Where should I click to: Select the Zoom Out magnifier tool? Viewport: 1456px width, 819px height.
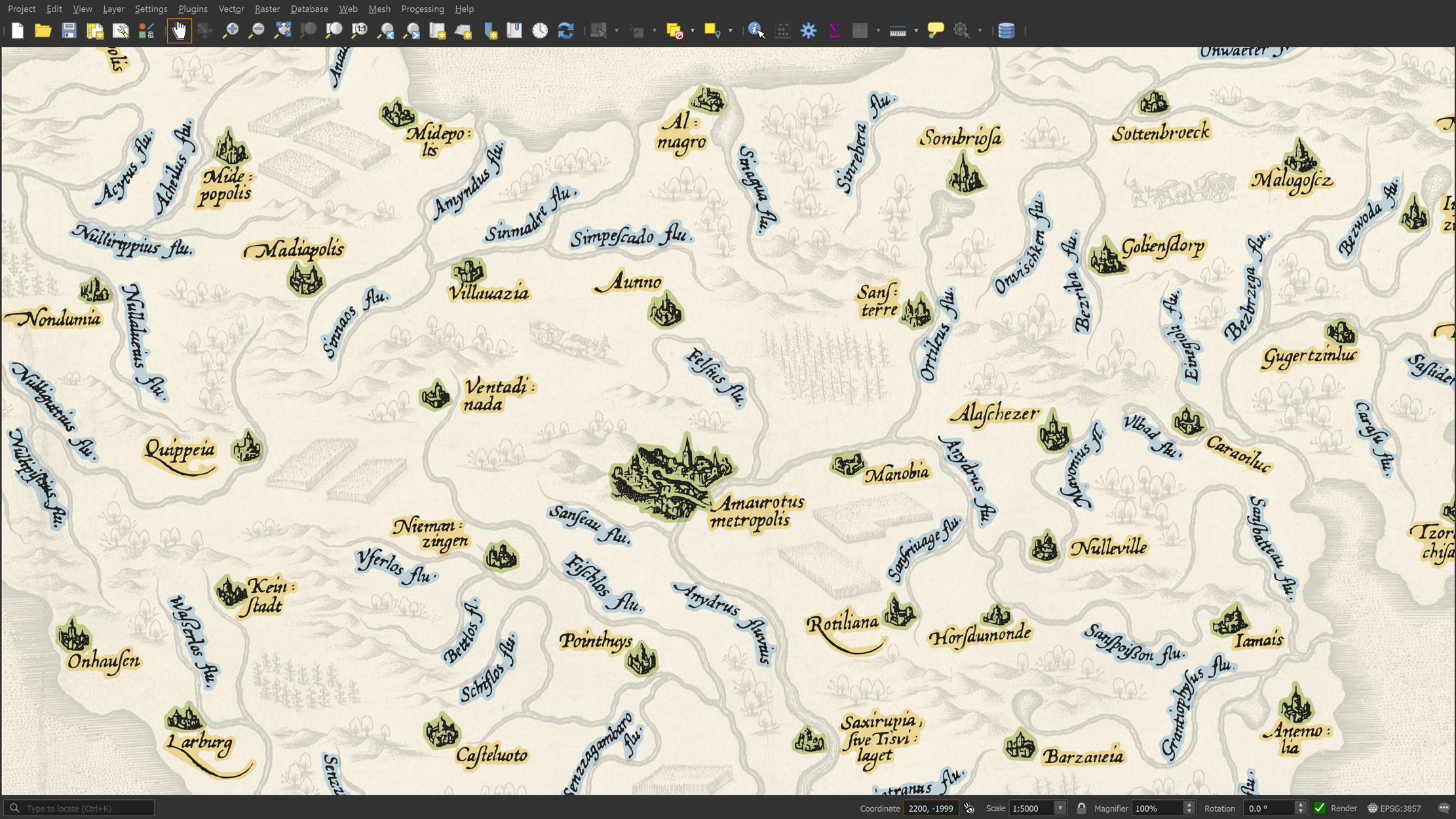coord(256,31)
